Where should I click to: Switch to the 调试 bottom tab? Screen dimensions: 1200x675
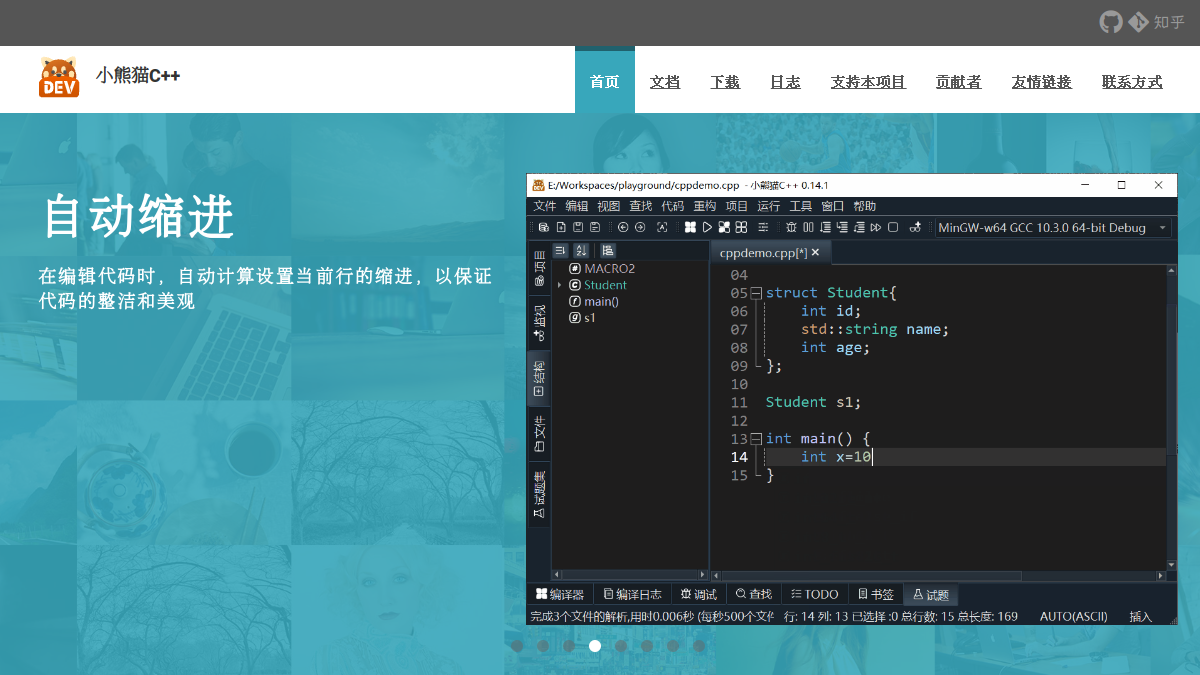point(699,594)
